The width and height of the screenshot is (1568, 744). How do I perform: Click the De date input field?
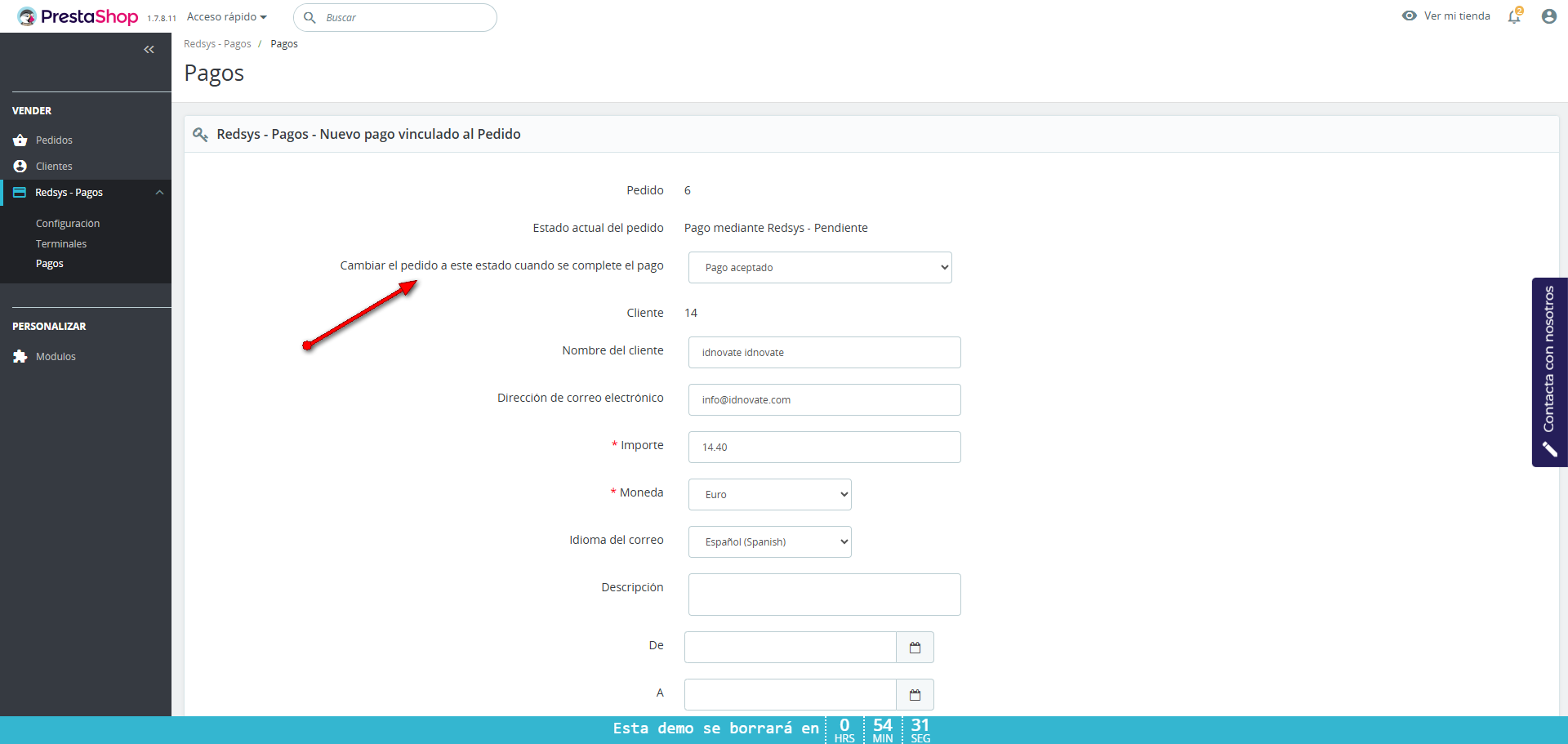tap(791, 648)
